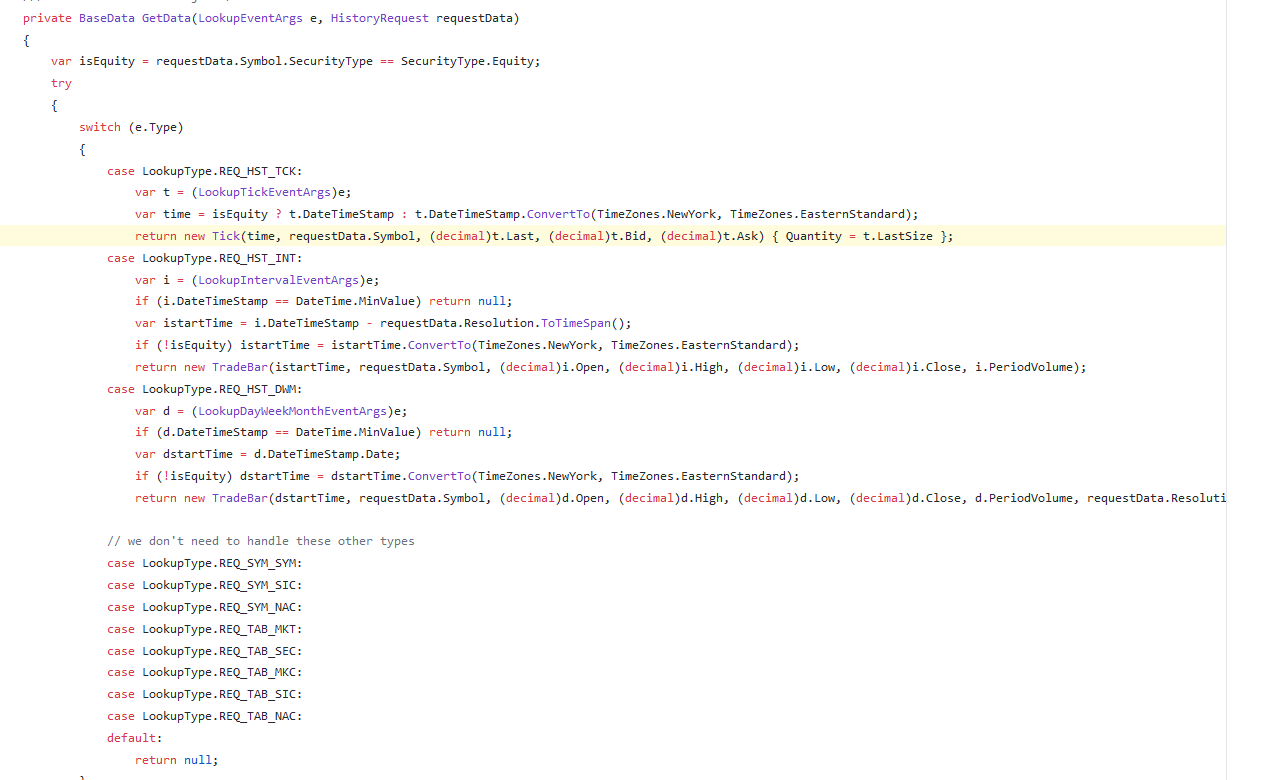Click the LookupEventArgs parameter type

coord(250,17)
